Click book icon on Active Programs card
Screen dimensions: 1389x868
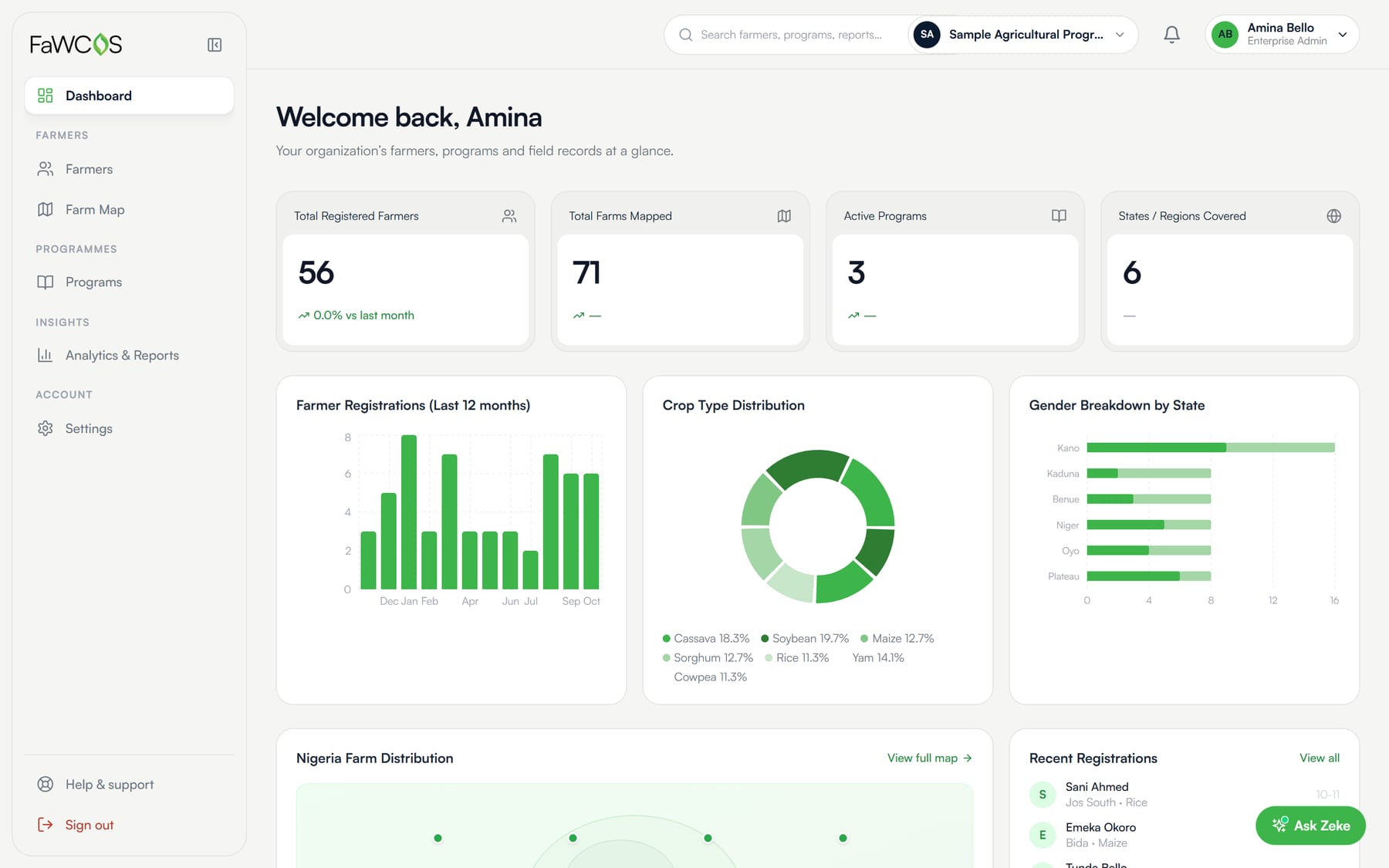pyautogui.click(x=1059, y=216)
